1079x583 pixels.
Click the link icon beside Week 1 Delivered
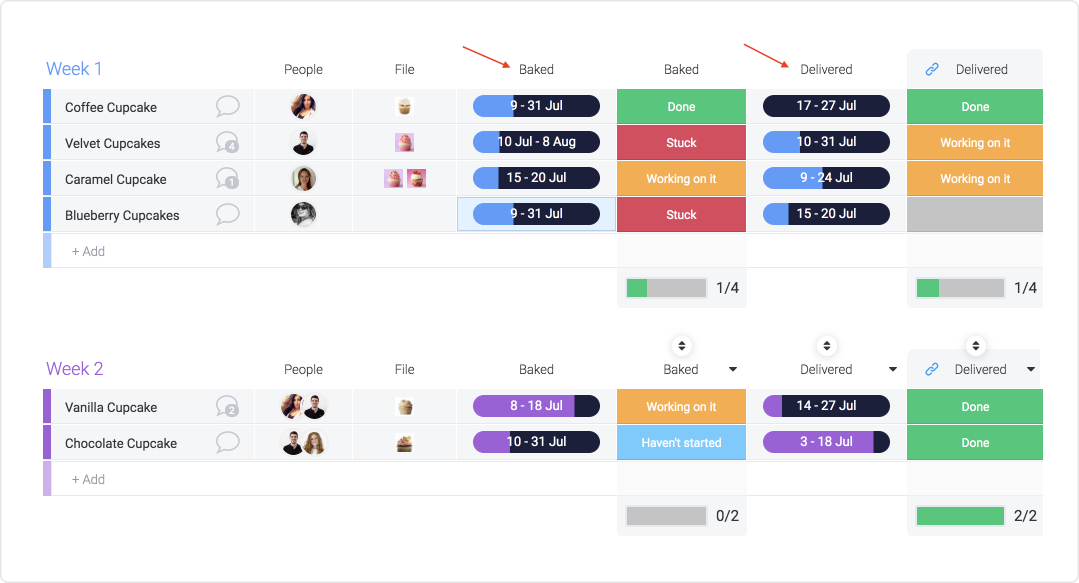(x=932, y=69)
